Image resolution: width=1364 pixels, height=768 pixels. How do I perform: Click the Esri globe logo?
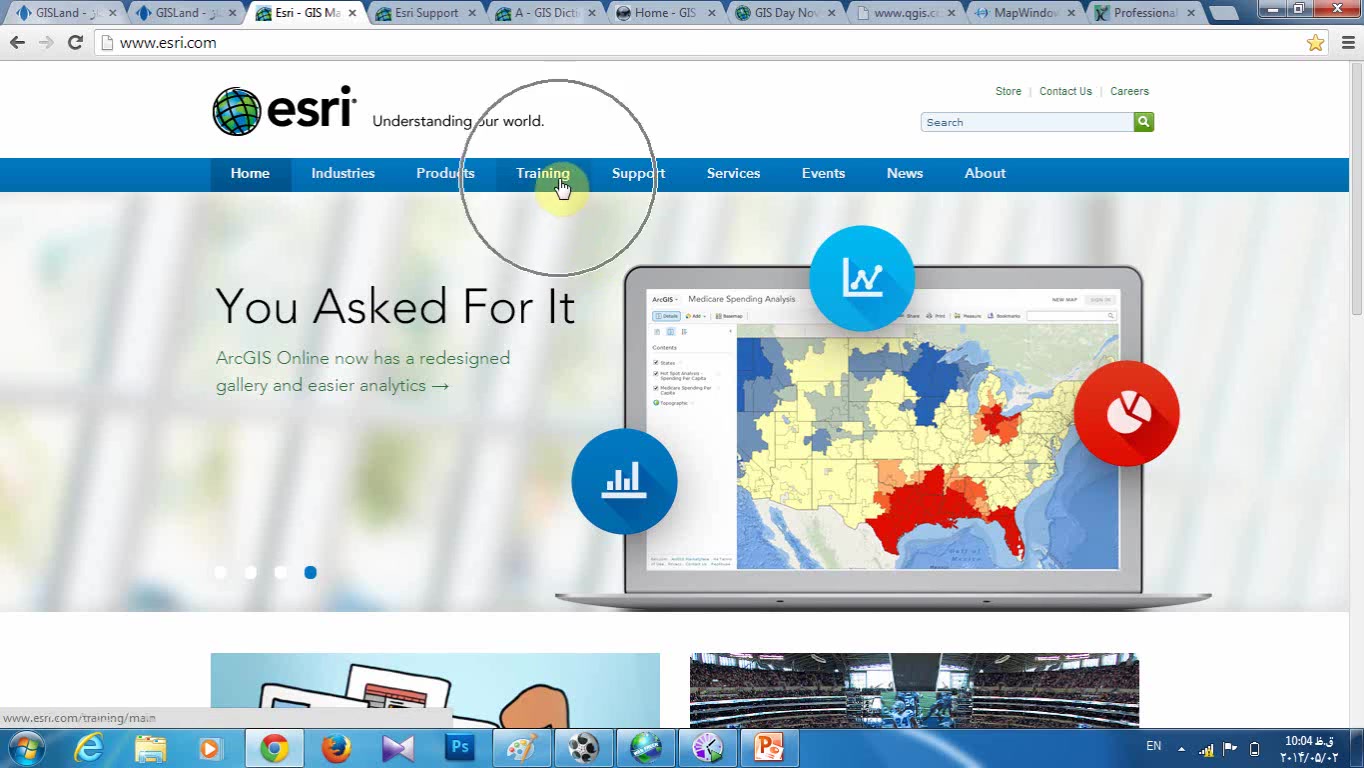coord(237,111)
